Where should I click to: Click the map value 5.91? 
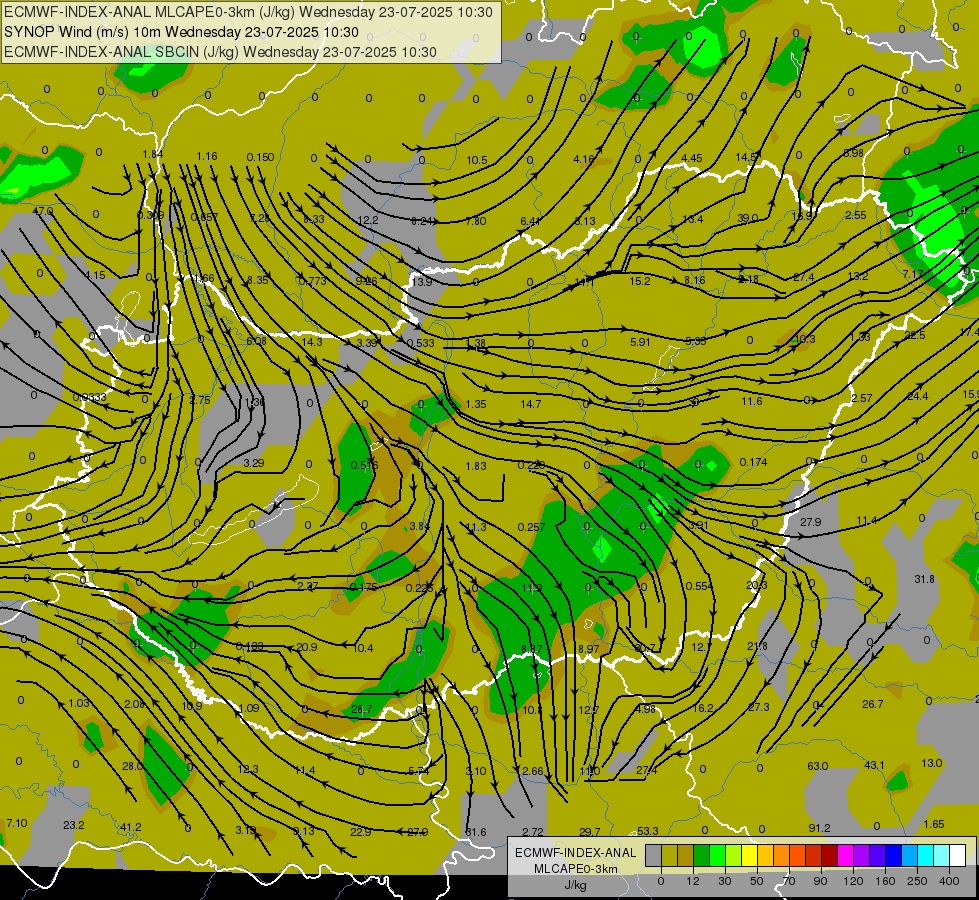tap(640, 342)
